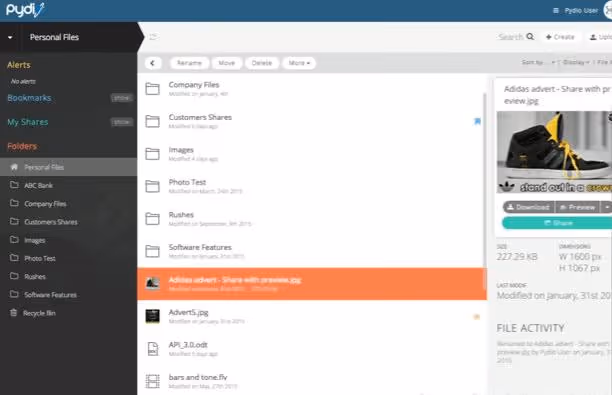Click the Company Files folder icon in list
Image resolution: width=612 pixels, height=395 pixels.
coord(152,89)
